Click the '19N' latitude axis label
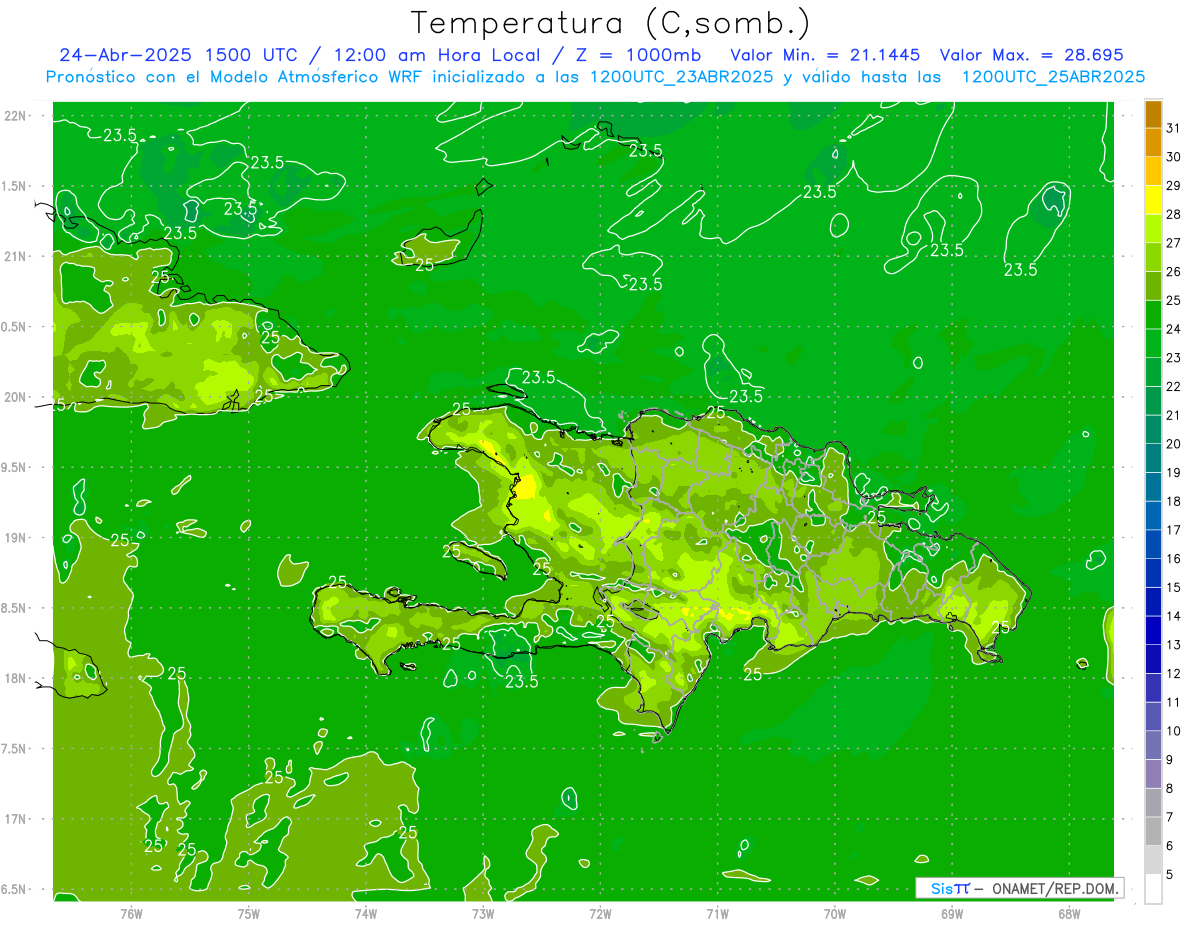1200x927 pixels. click(15, 538)
